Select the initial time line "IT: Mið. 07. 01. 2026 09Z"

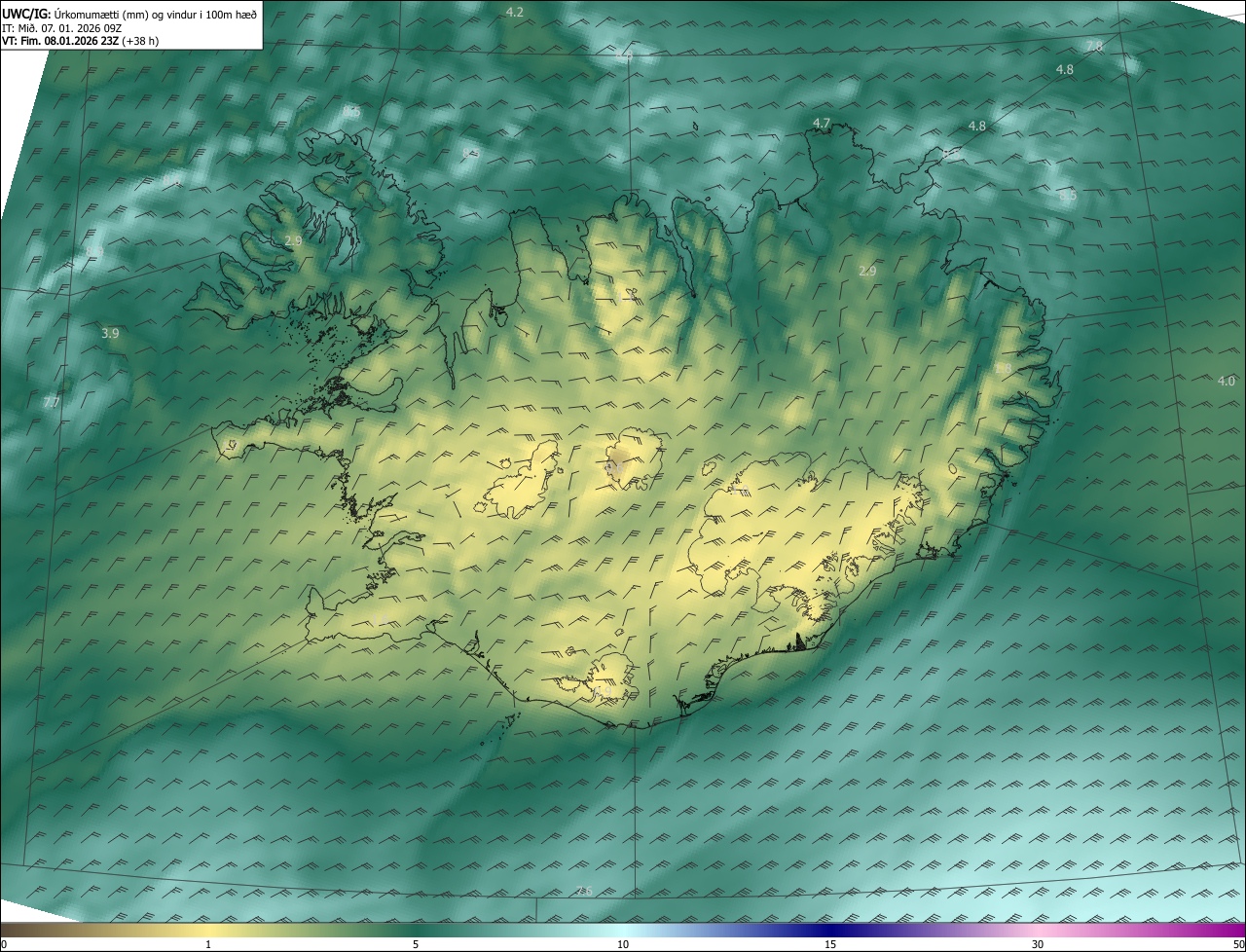[x=61, y=27]
